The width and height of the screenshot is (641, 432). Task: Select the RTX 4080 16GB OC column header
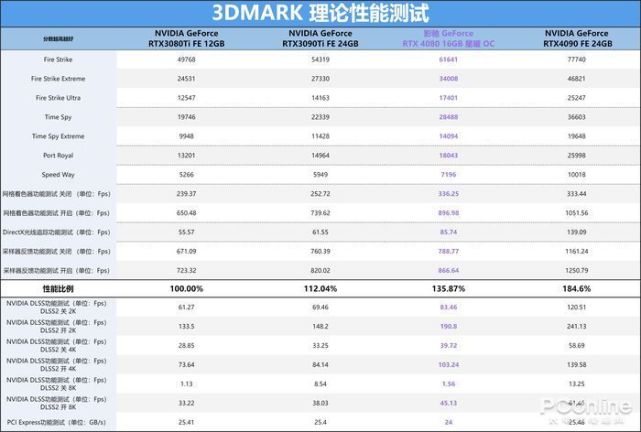448,38
